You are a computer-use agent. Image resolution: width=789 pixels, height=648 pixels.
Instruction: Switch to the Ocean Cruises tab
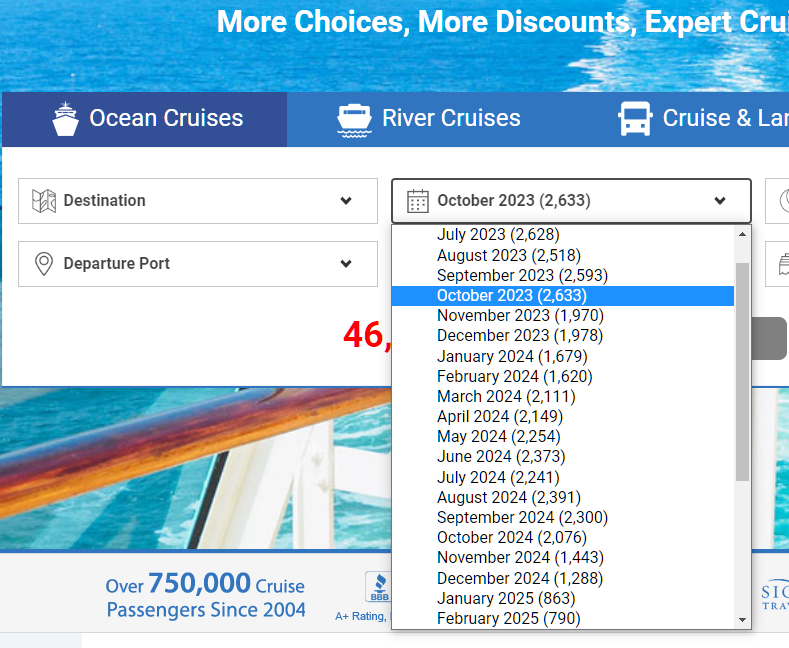click(x=144, y=119)
